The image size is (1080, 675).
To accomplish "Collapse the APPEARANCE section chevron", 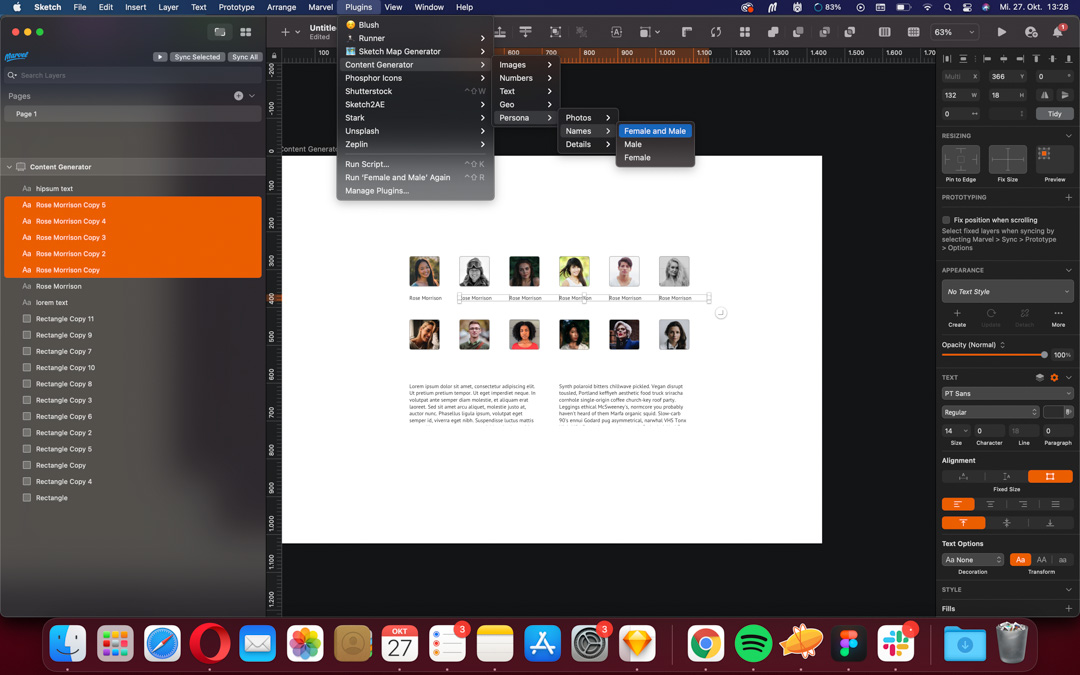I will point(1068,270).
